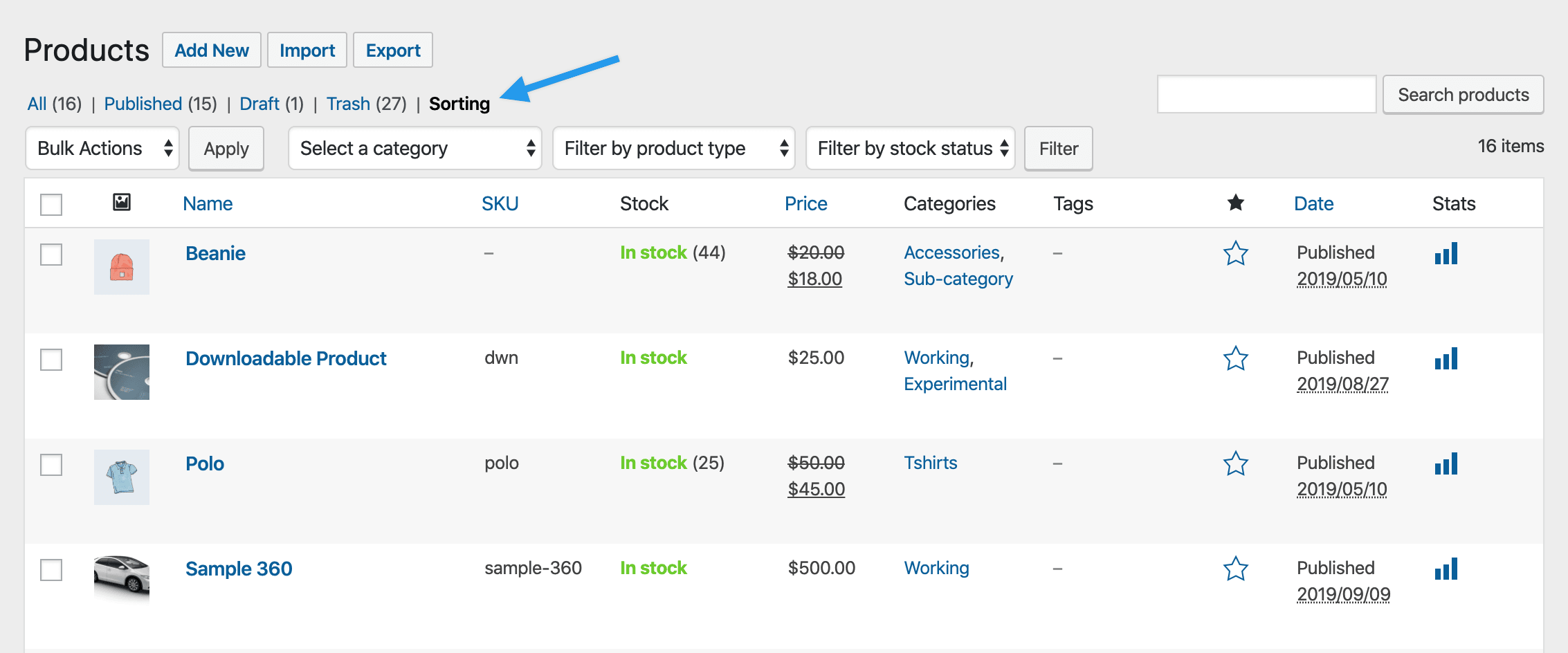View stats bar chart for Beanie
The height and width of the screenshot is (653, 1568).
(x=1446, y=254)
